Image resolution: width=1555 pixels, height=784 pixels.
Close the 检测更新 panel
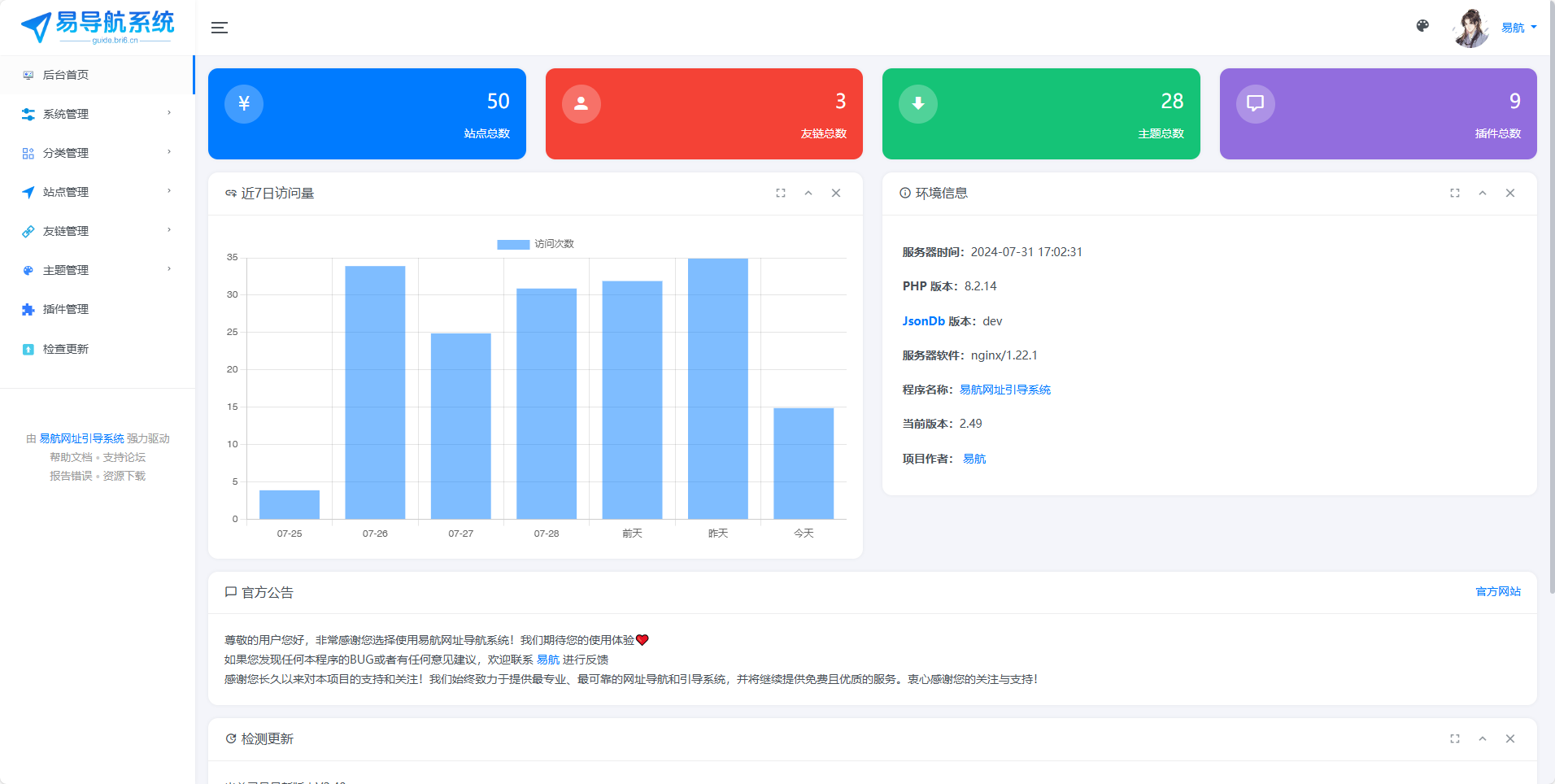[x=1510, y=738]
